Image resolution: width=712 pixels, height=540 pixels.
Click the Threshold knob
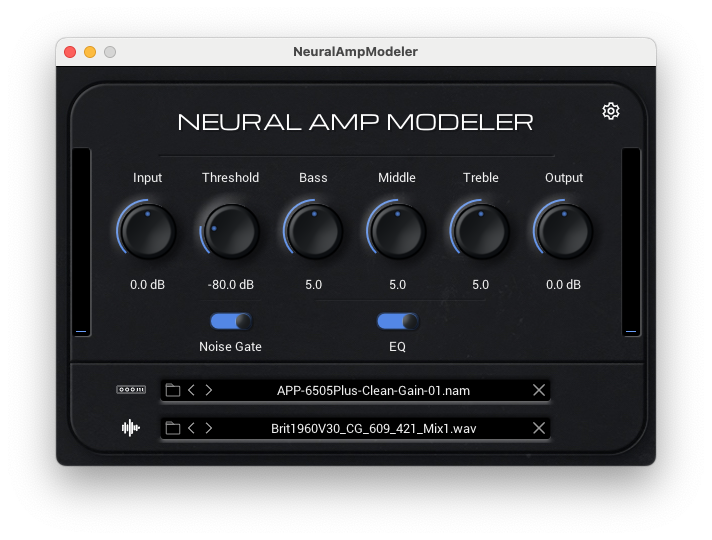[231, 231]
